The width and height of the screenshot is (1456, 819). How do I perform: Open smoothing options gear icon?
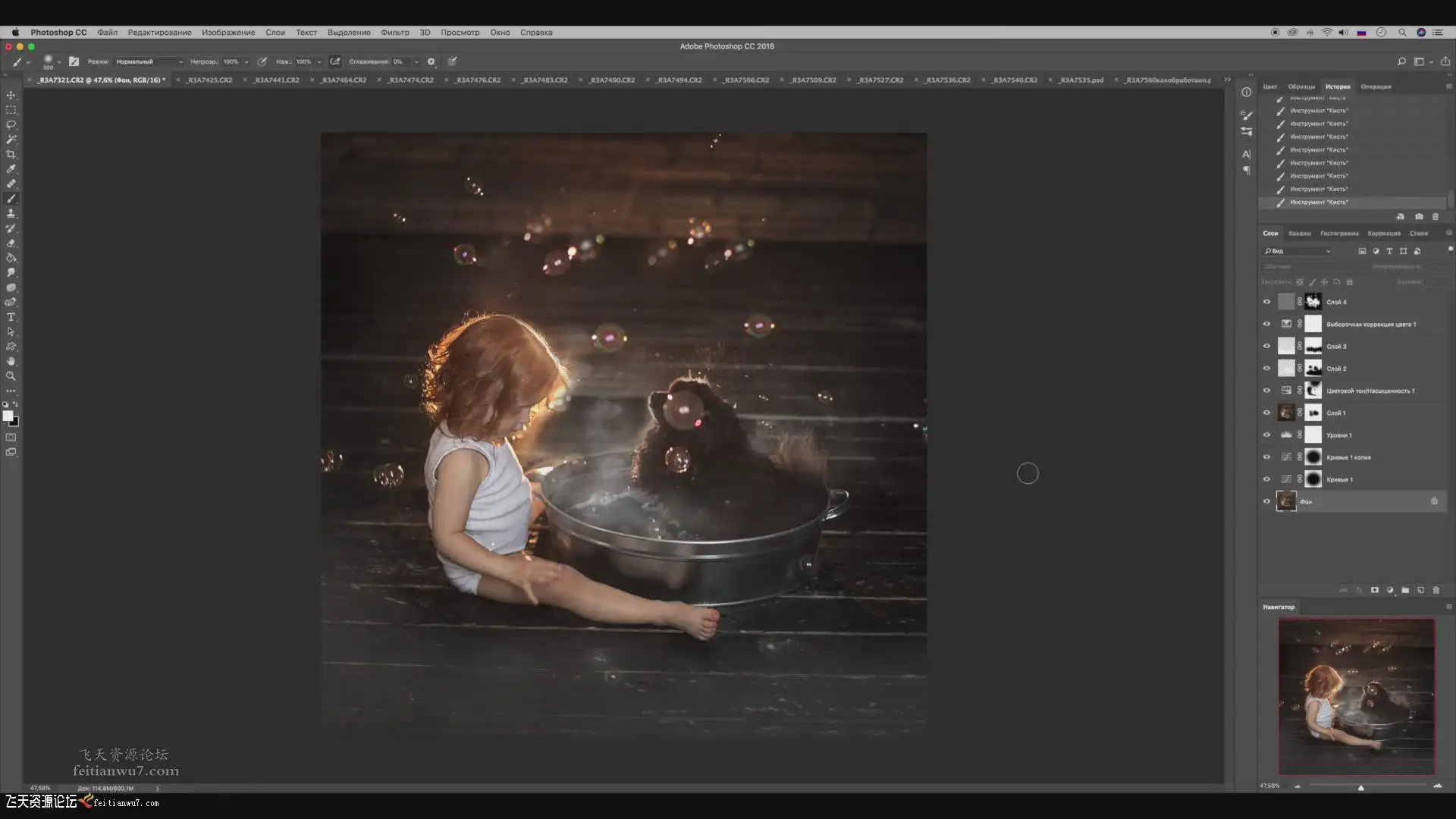[431, 61]
